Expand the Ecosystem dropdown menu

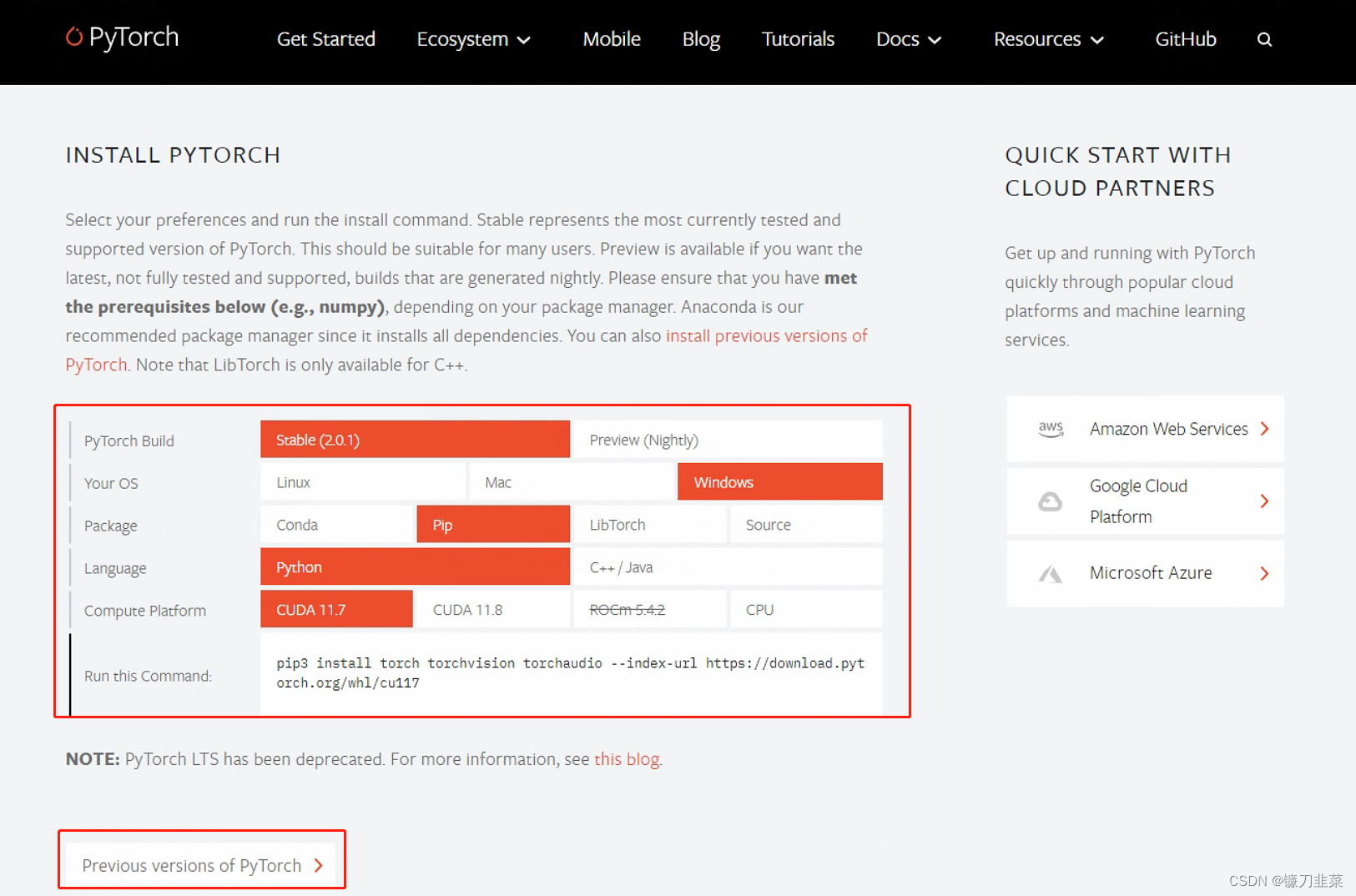[473, 39]
